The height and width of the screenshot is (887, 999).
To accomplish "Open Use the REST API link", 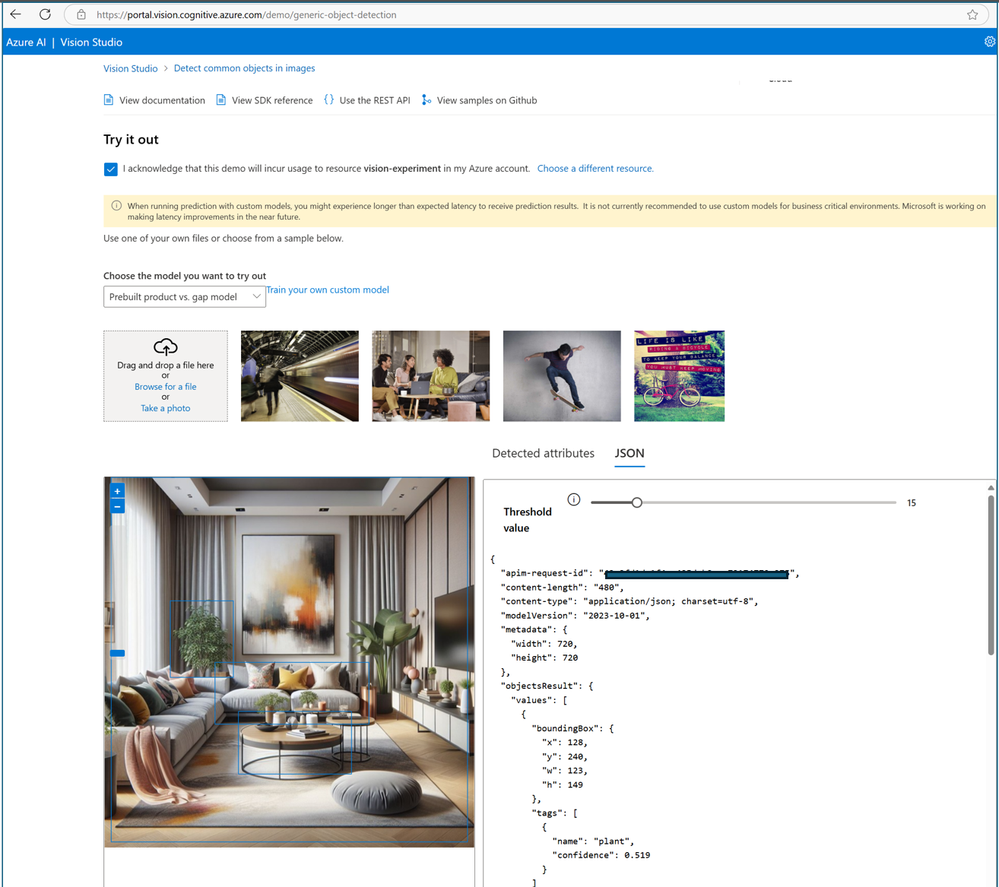I will (x=375, y=100).
